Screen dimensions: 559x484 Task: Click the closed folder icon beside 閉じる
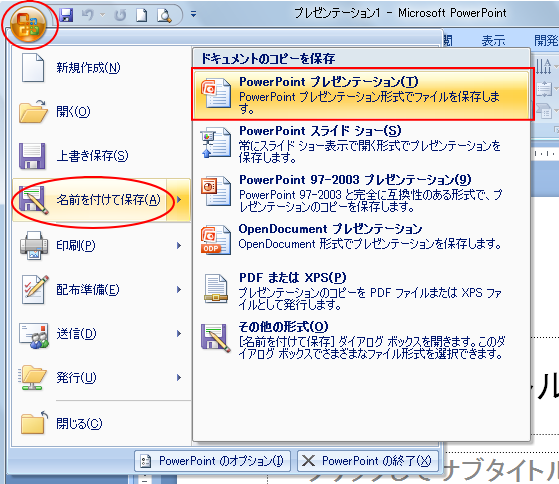click(34, 423)
